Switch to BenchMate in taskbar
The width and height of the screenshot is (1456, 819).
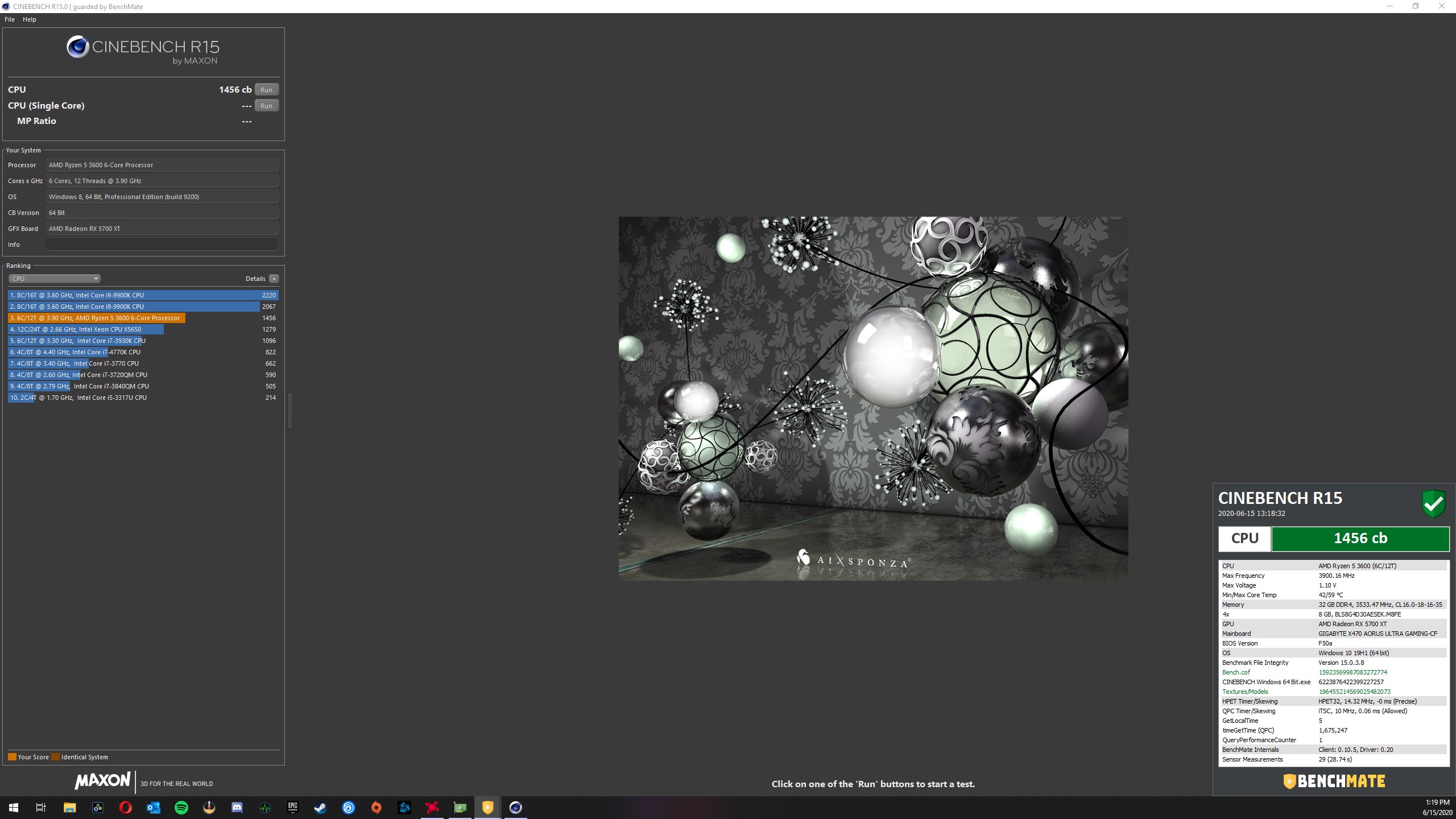tap(488, 808)
